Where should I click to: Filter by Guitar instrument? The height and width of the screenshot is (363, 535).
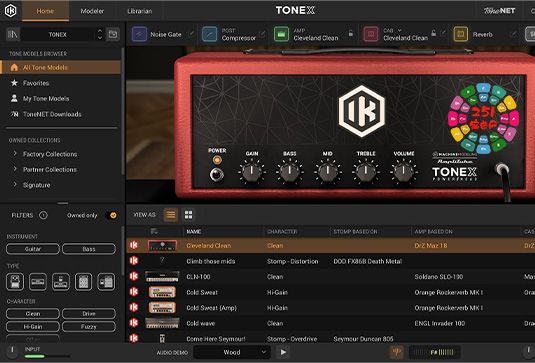point(33,249)
